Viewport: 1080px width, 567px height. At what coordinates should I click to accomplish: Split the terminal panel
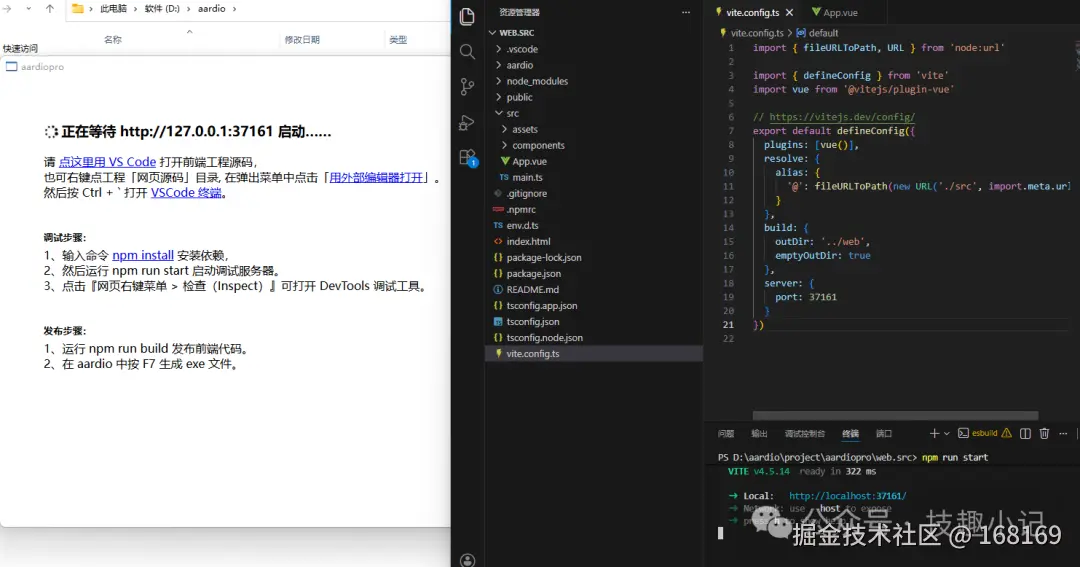point(1025,433)
